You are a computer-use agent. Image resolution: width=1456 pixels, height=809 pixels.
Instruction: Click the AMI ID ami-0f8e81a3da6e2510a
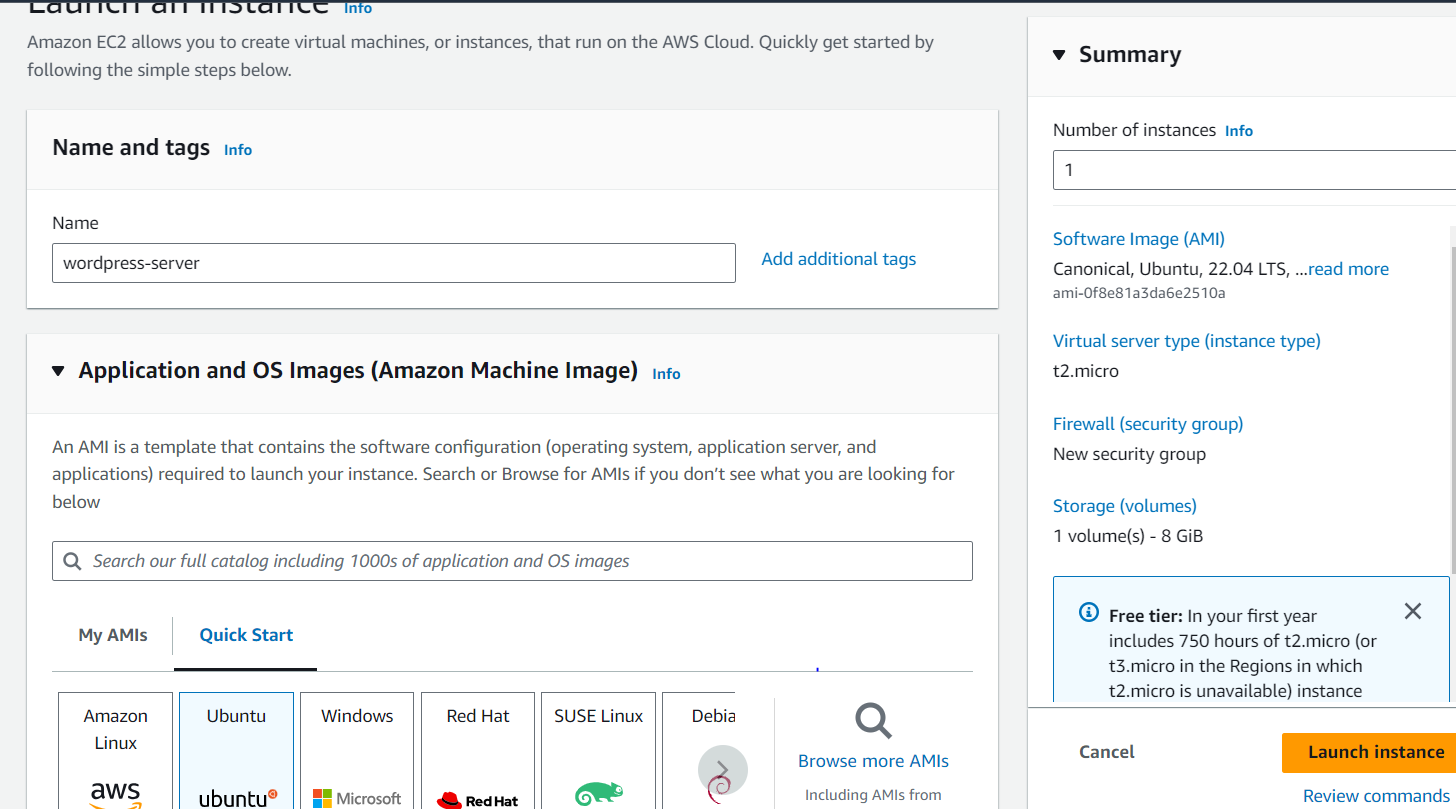coord(1139,293)
